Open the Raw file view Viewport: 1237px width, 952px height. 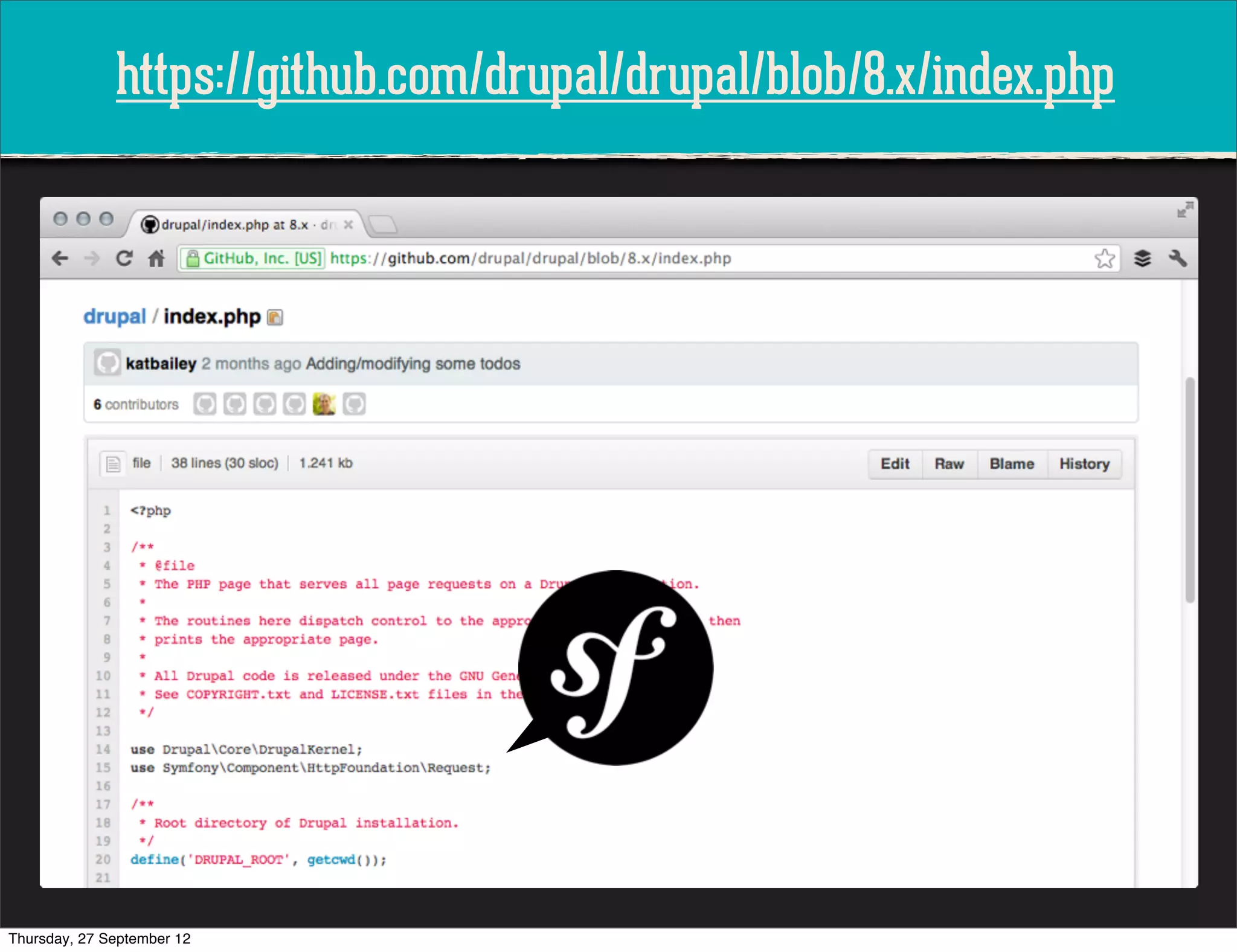(949, 464)
